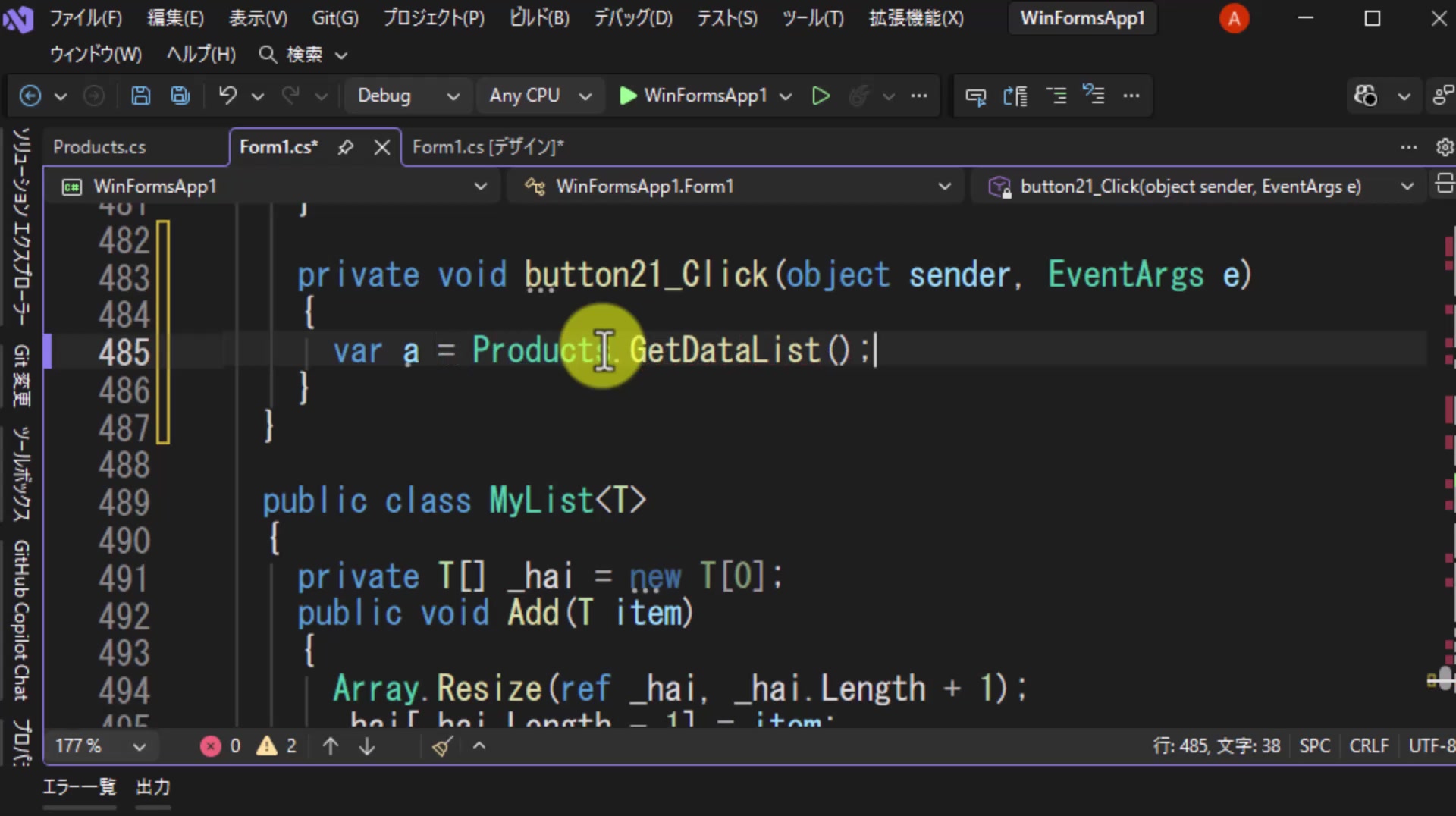1456x816 pixels.
Task: Open the デバッグ(D) menu
Action: tap(632, 18)
